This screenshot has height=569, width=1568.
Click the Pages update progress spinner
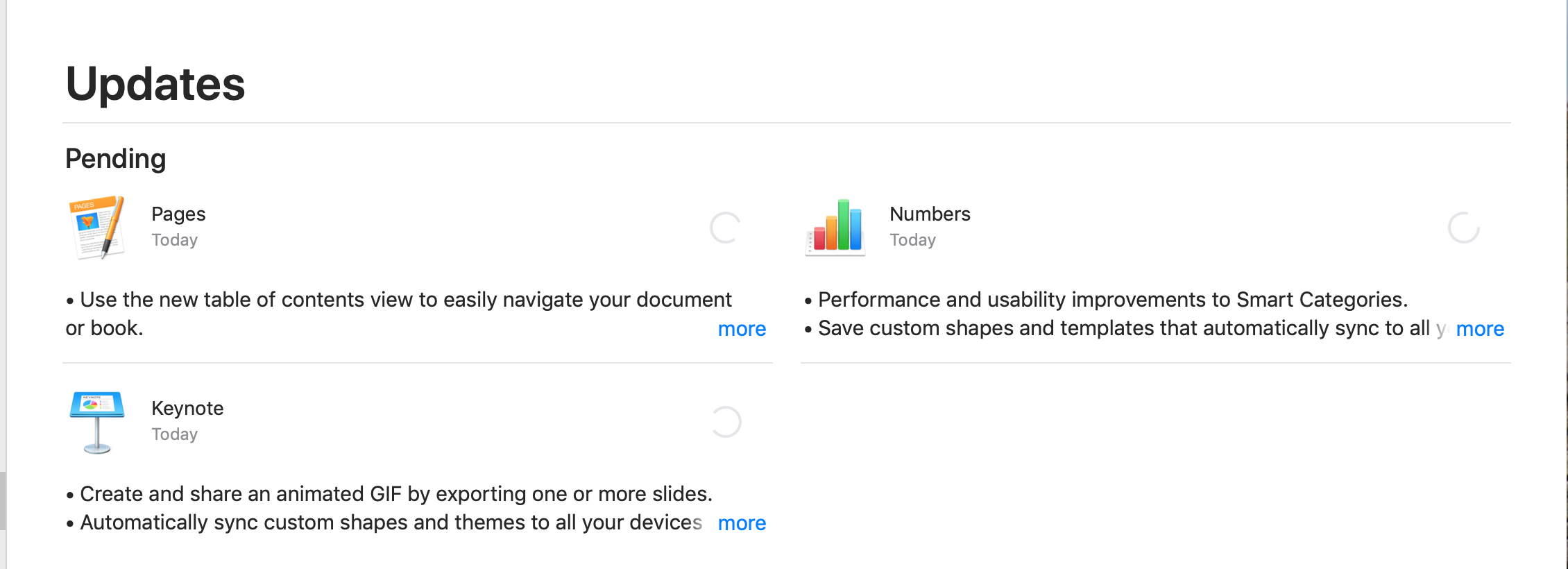726,228
